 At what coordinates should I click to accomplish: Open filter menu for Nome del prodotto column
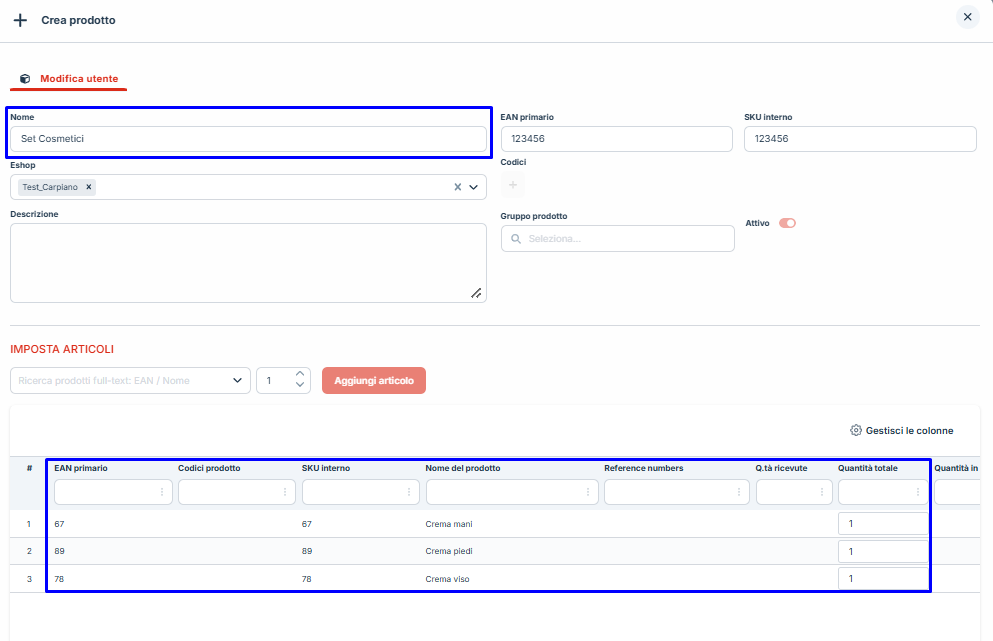pyautogui.click(x=587, y=492)
